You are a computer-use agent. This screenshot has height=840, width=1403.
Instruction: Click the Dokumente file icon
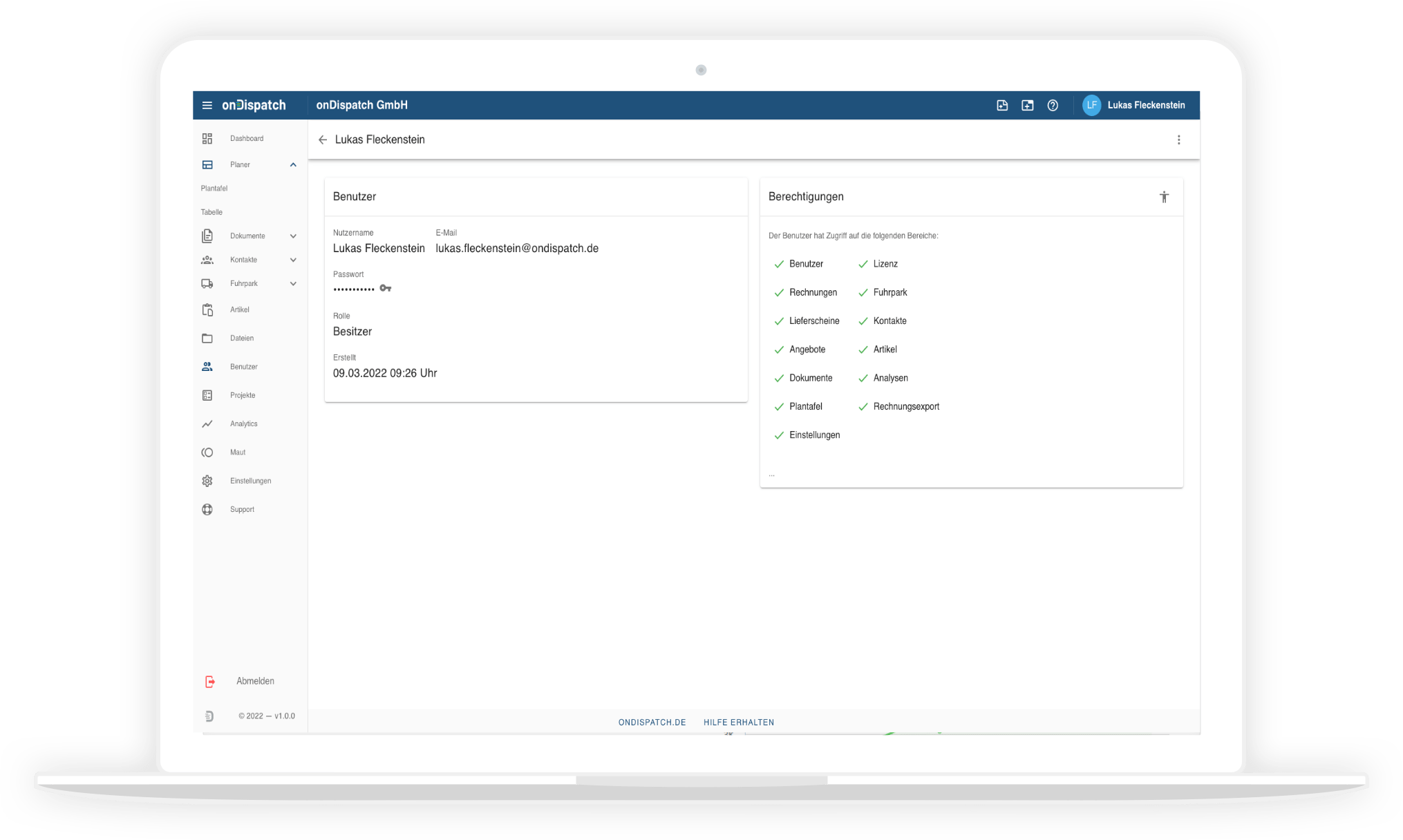[x=207, y=236]
